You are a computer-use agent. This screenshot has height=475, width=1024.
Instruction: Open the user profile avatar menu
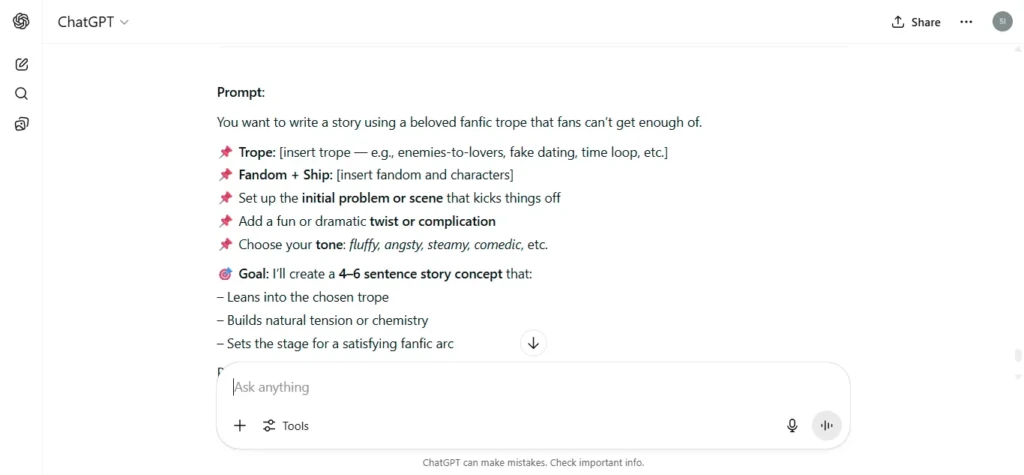(1002, 22)
